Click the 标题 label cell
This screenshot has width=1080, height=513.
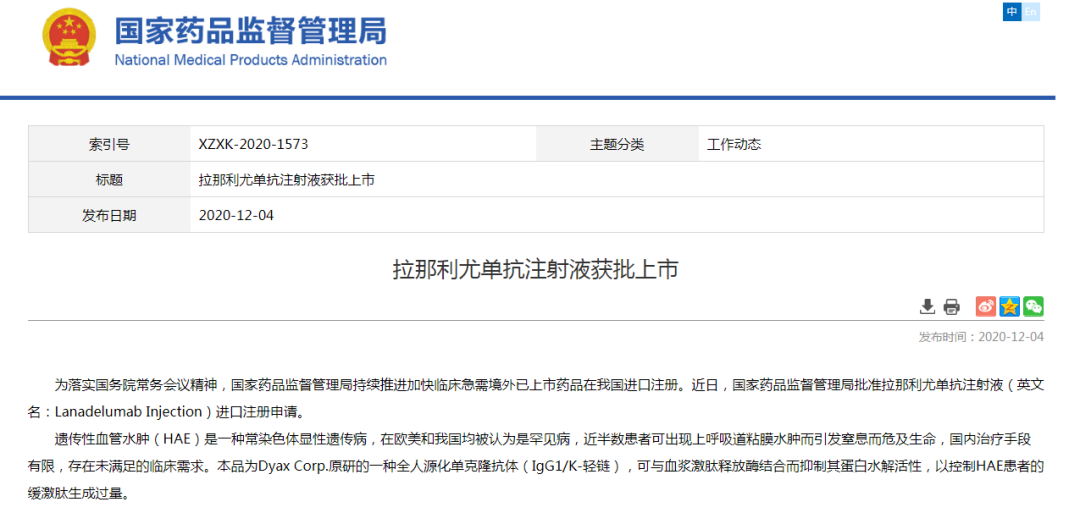pyautogui.click(x=110, y=180)
